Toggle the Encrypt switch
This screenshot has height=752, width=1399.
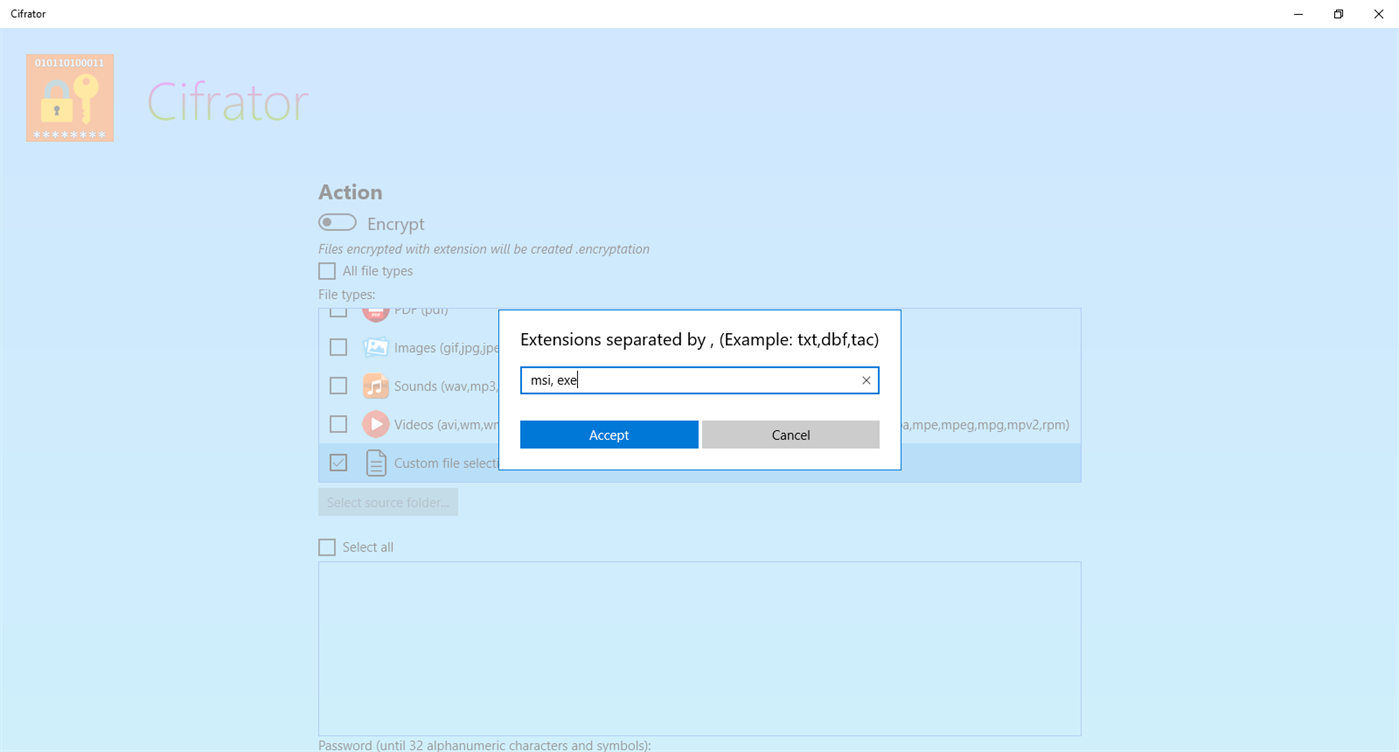point(337,221)
